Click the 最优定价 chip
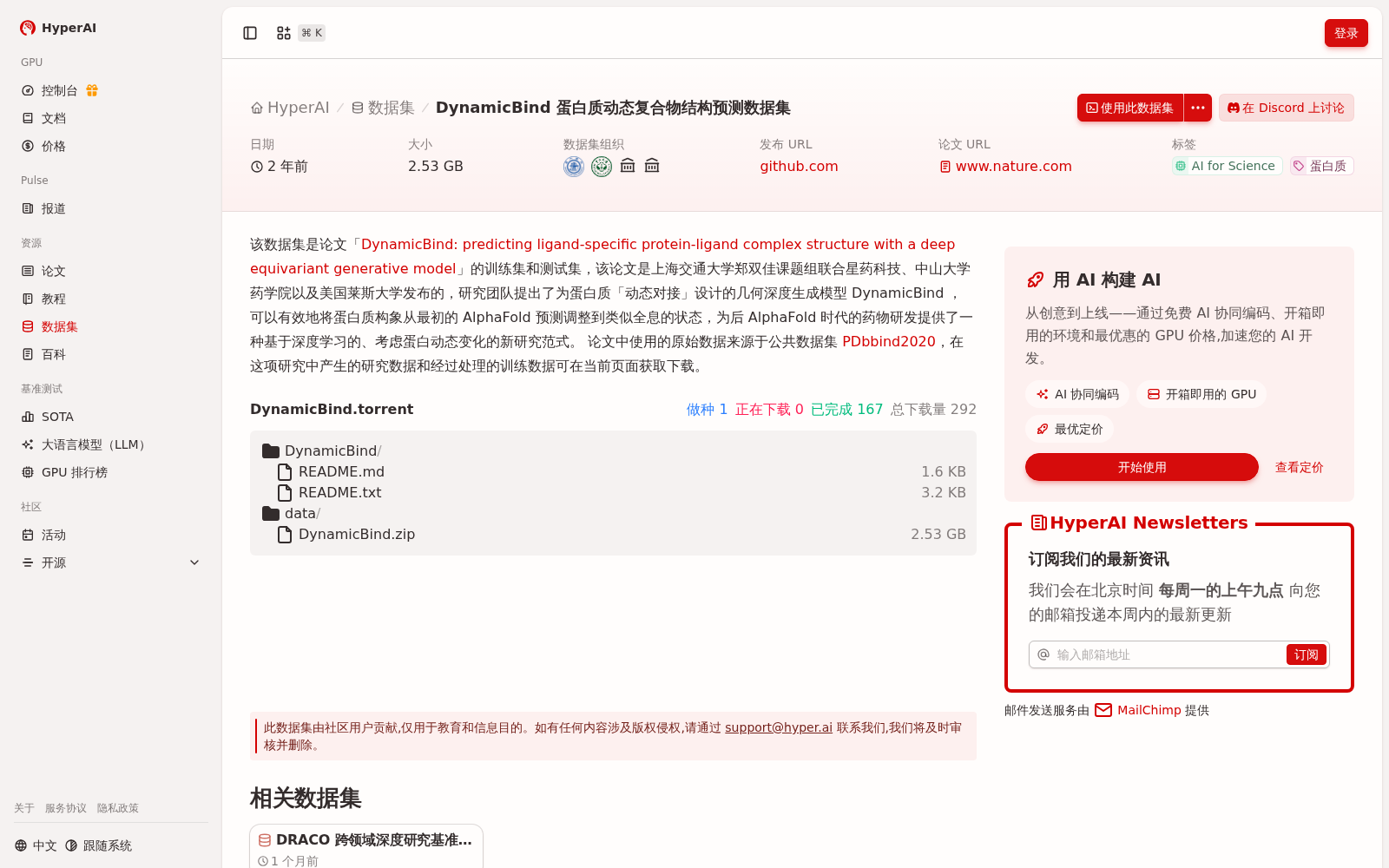The width and height of the screenshot is (1389, 868). (x=1070, y=429)
